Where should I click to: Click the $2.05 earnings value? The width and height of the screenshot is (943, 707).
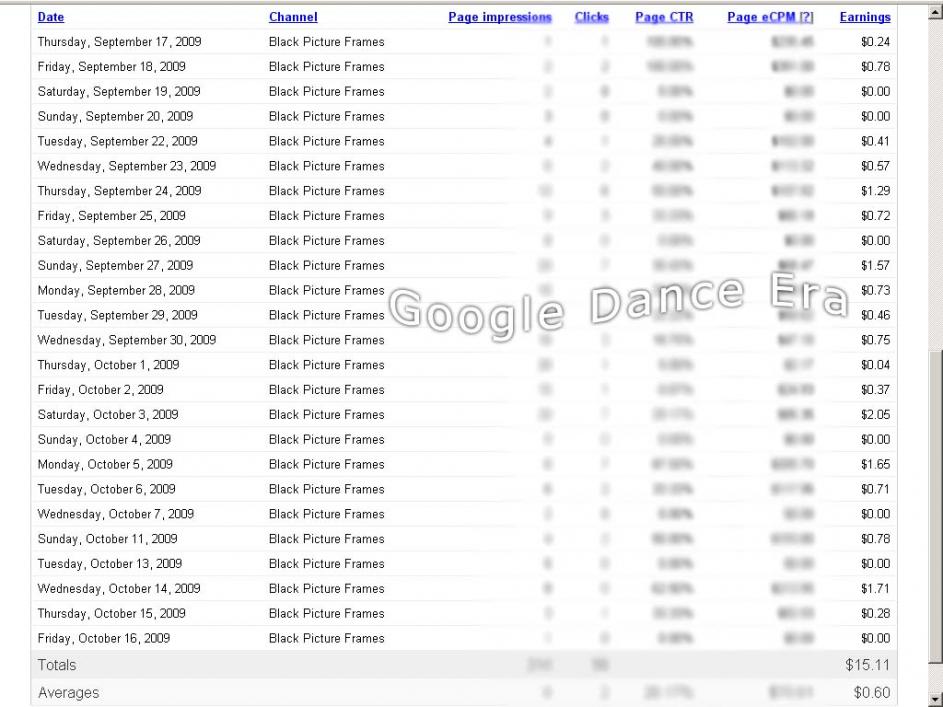tap(875, 414)
